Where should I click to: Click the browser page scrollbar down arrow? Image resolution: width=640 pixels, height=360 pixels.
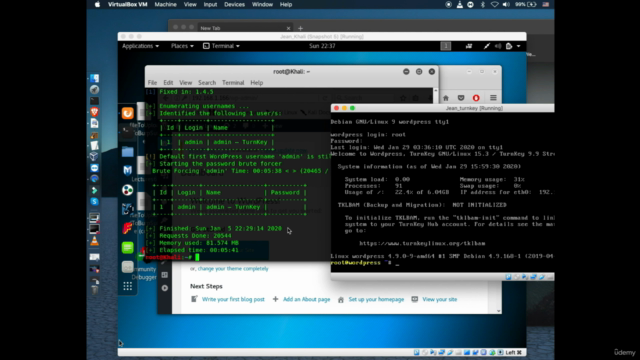tap(498, 311)
